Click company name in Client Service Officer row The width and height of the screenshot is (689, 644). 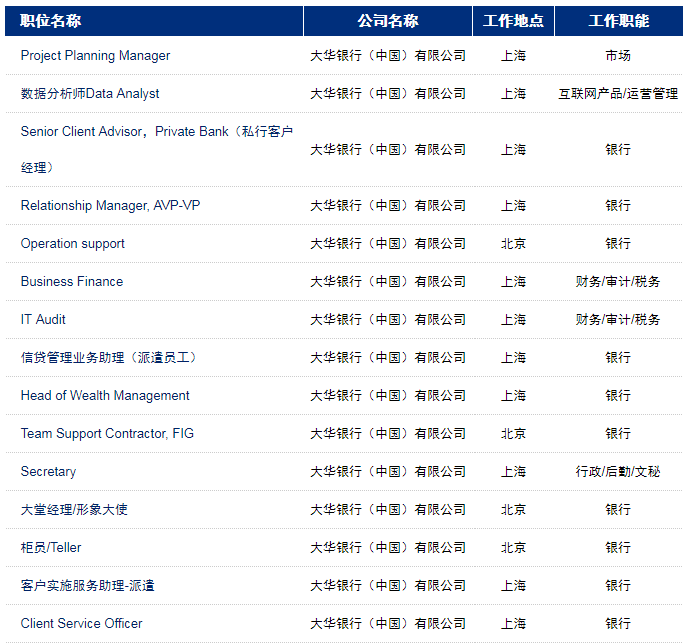tap(388, 624)
